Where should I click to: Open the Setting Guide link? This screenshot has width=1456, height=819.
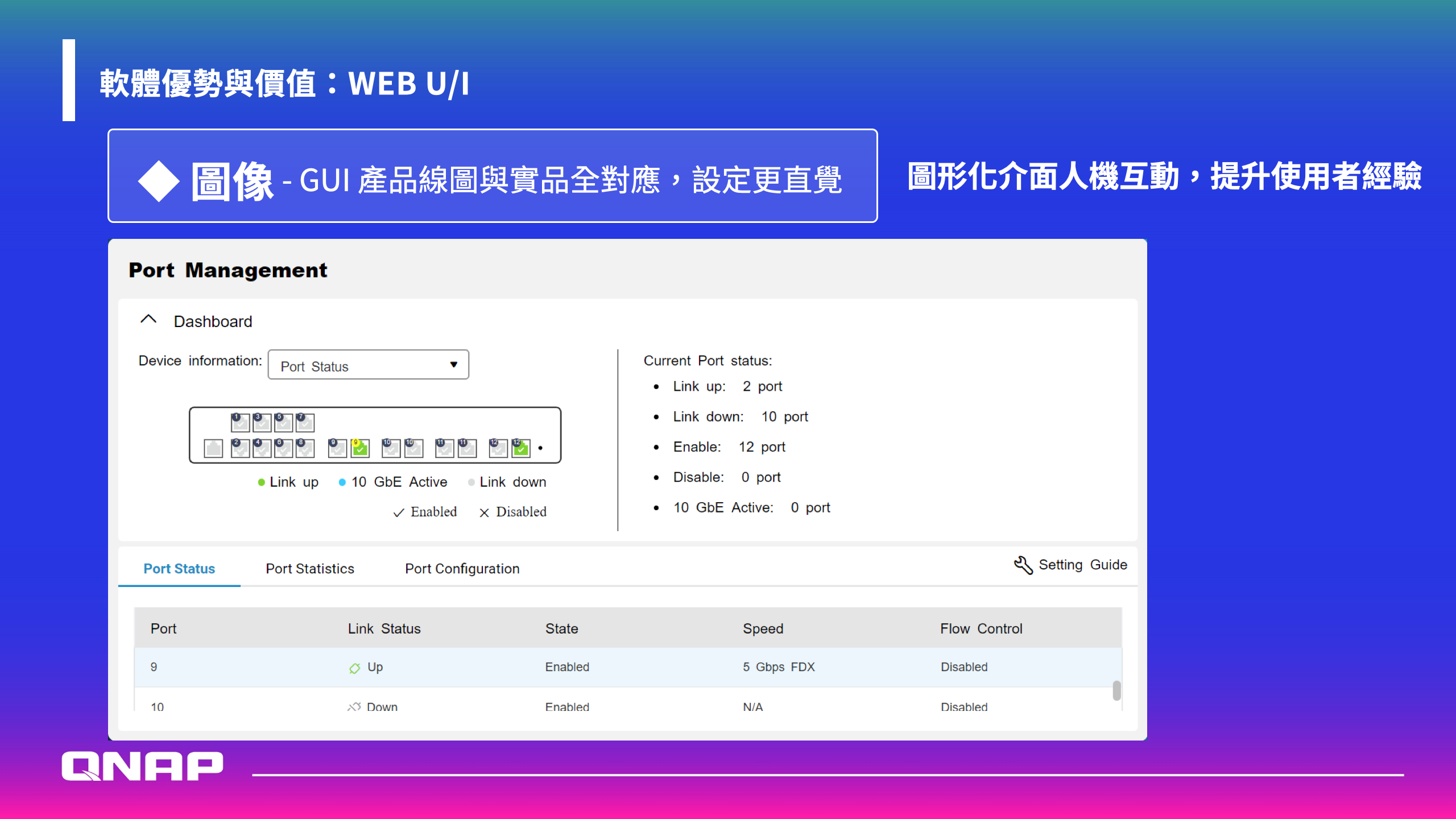coord(1082,565)
